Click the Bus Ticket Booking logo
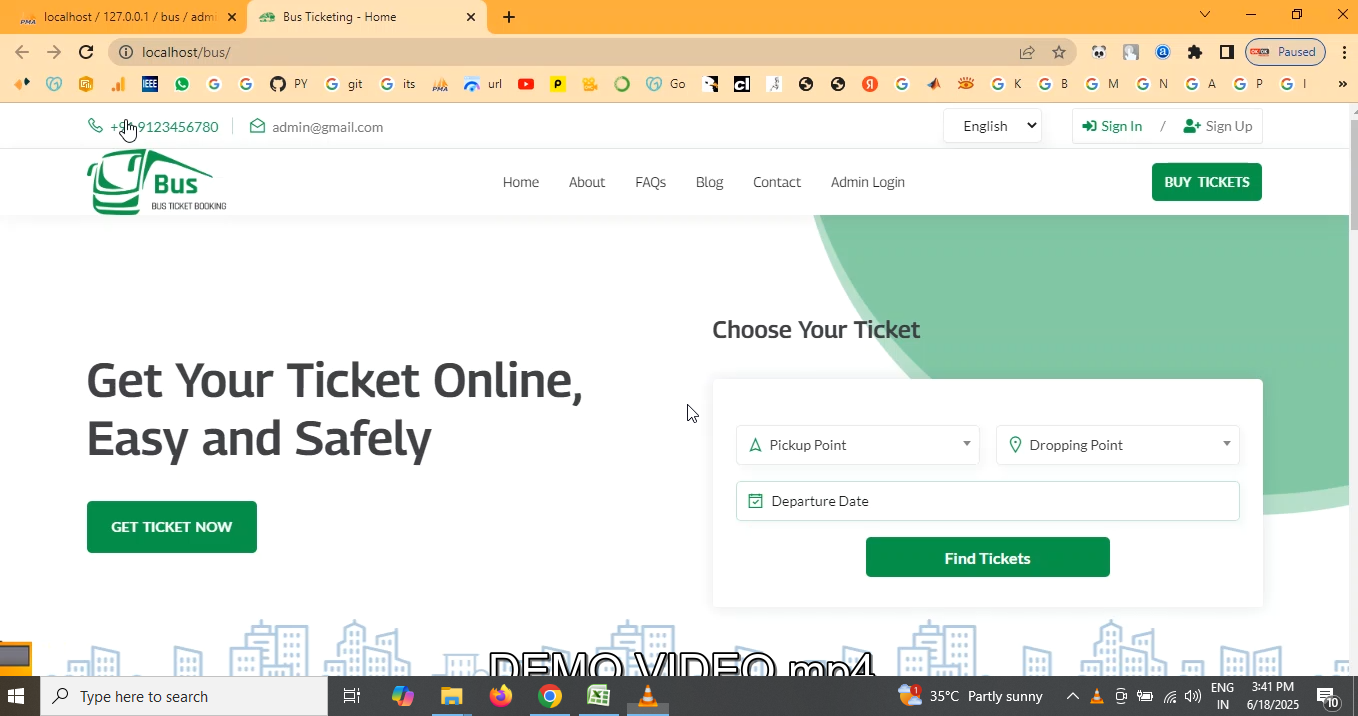Image resolution: width=1358 pixels, height=716 pixels. (x=157, y=182)
